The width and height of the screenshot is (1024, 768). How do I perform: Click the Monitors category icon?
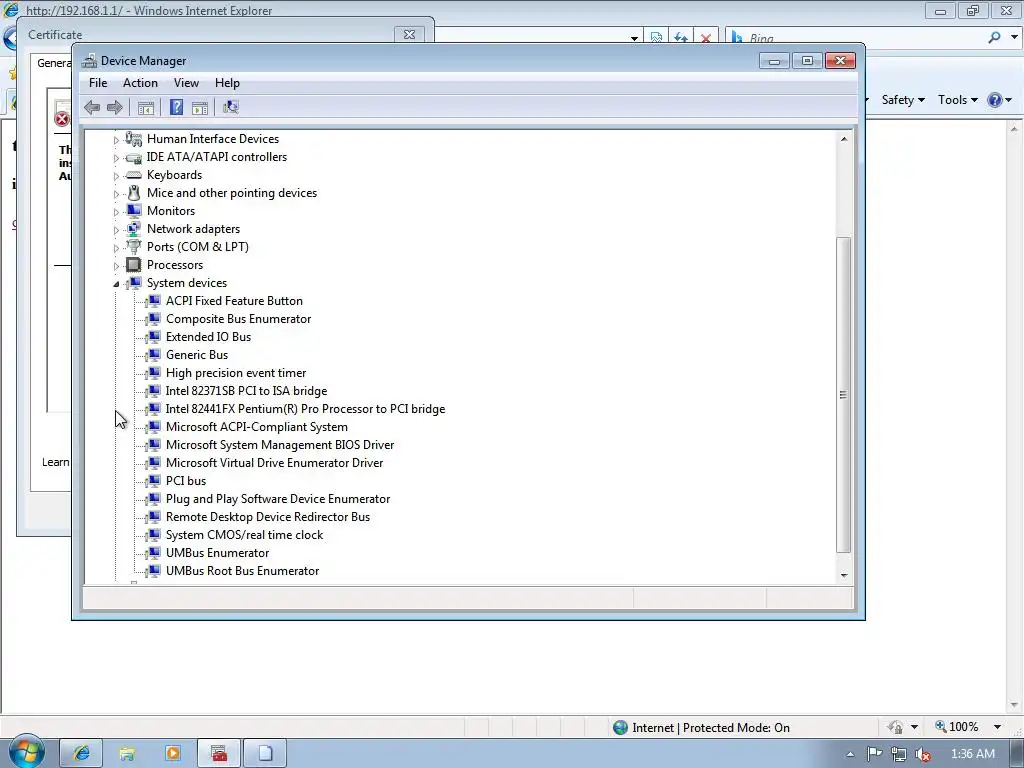(x=133, y=210)
